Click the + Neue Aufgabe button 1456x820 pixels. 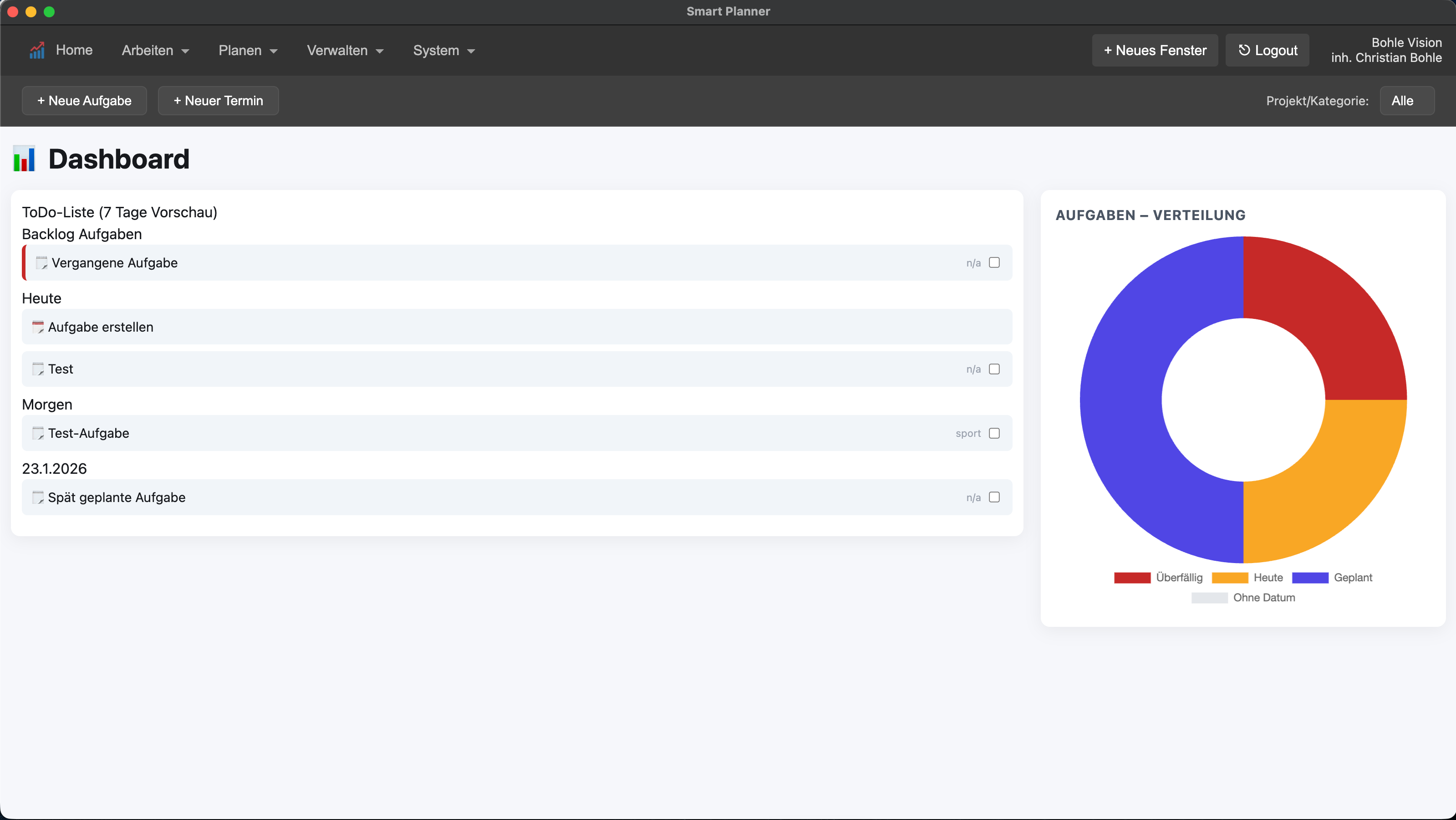tap(84, 101)
